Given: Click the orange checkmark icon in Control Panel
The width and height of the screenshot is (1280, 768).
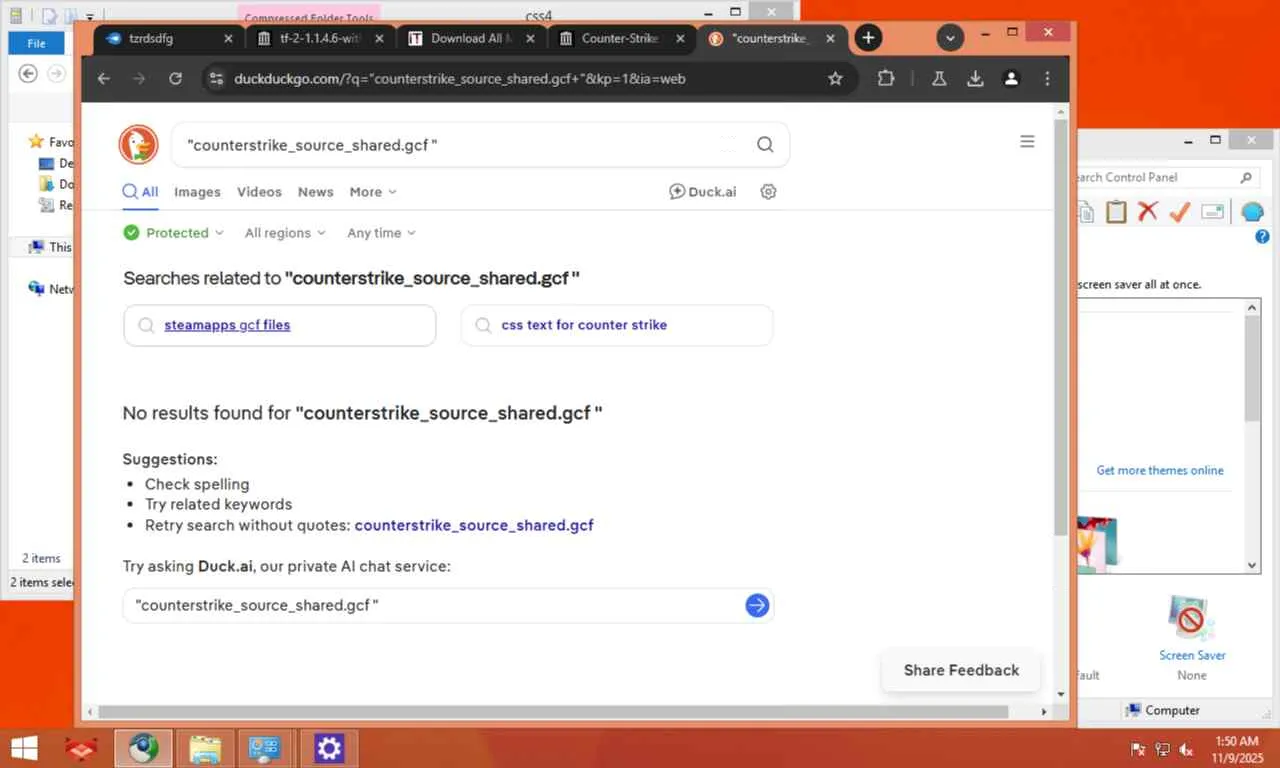Looking at the screenshot, I should [1180, 211].
